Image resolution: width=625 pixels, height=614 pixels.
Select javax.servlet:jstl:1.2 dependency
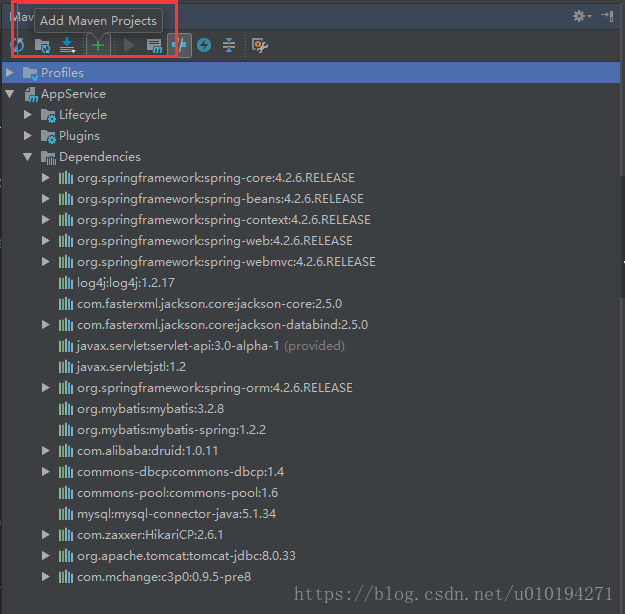click(x=132, y=367)
